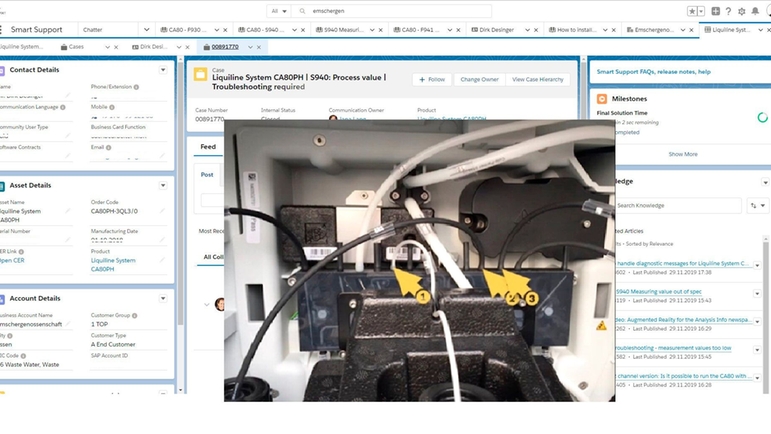Click the Follow button
The width and height of the screenshot is (771, 434).
pyautogui.click(x=432, y=79)
